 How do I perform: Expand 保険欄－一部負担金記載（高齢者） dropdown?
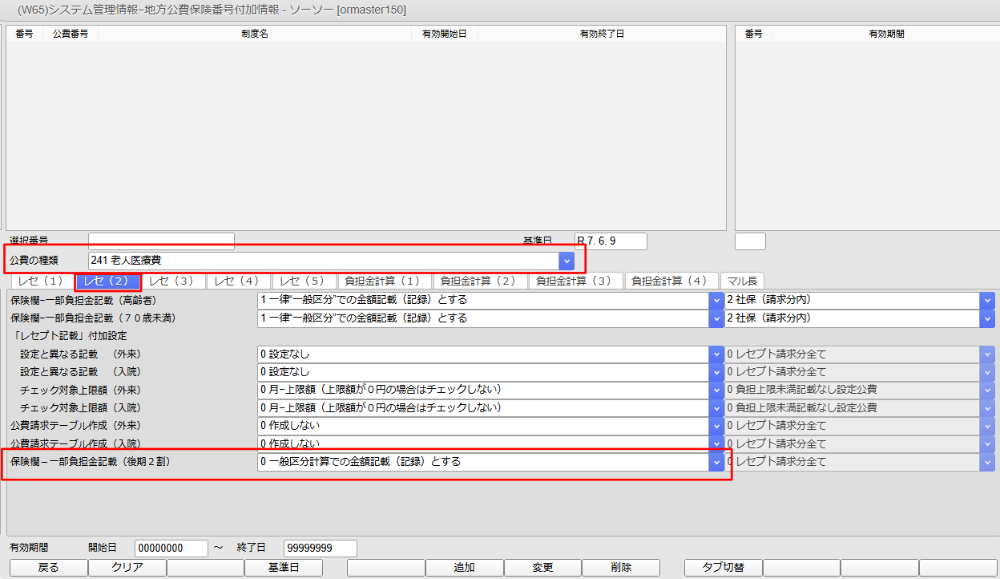click(x=715, y=299)
